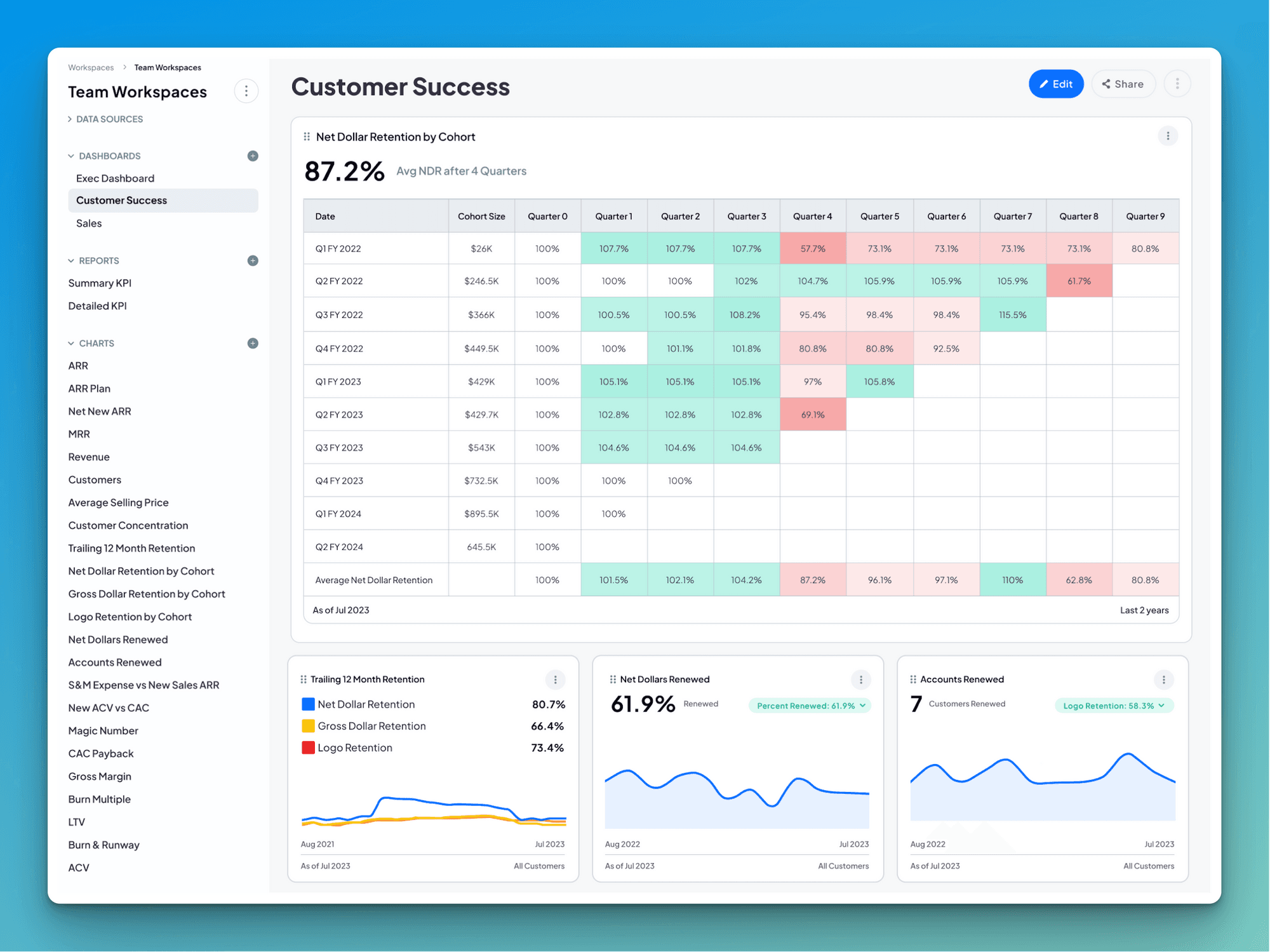
Task: Open the kebab menu on Net Dollar Retention card
Action: coord(1168,135)
